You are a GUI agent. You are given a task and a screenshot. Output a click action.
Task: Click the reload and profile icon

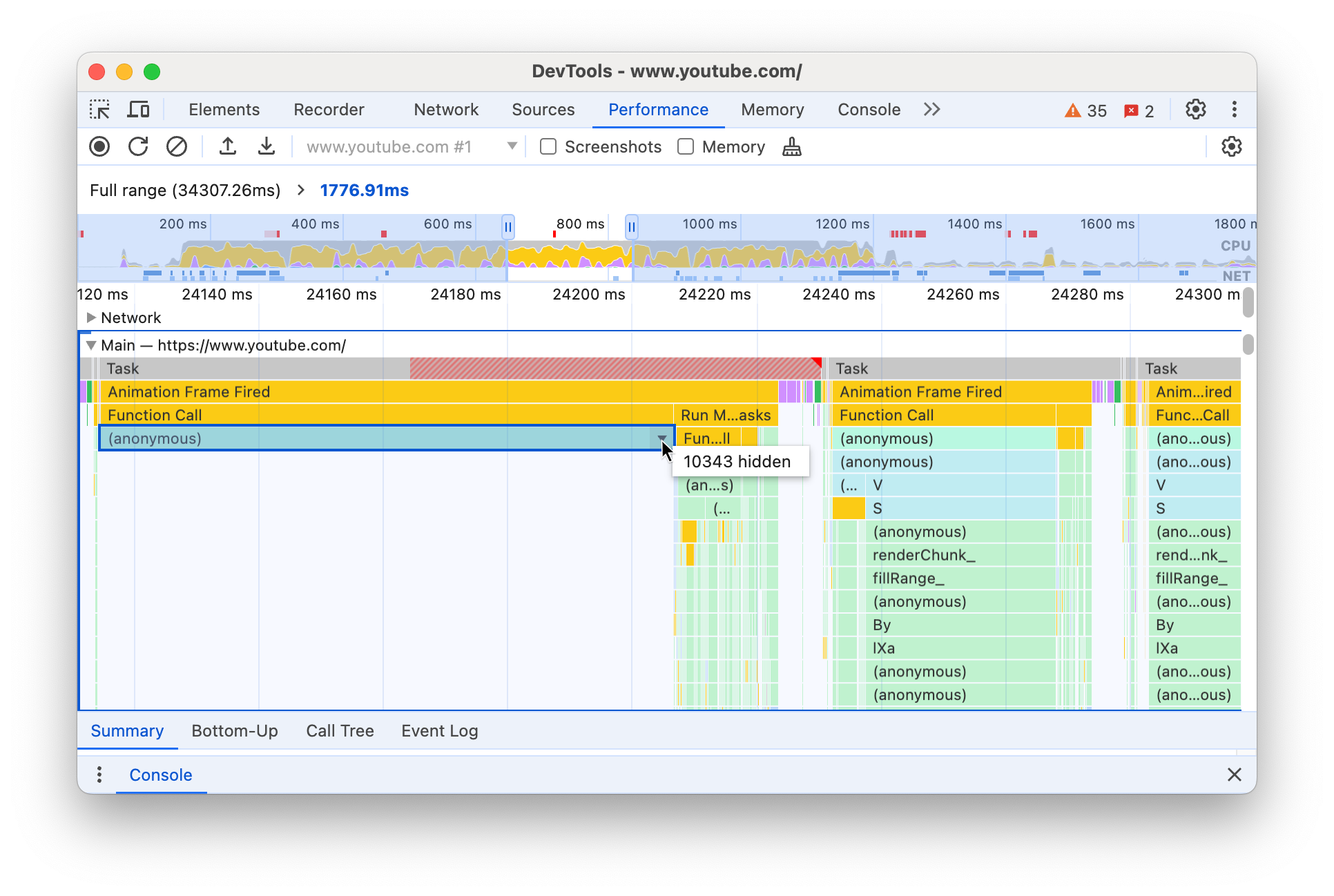(x=139, y=147)
